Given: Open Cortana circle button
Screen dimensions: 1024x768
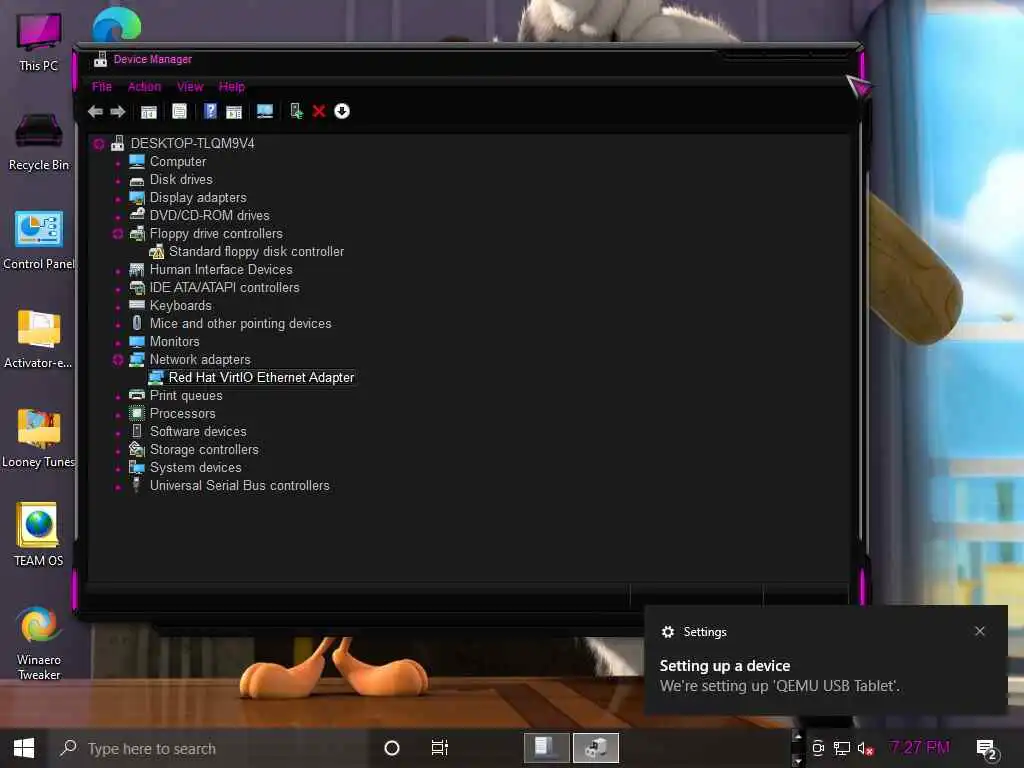Looking at the screenshot, I should click(x=392, y=748).
